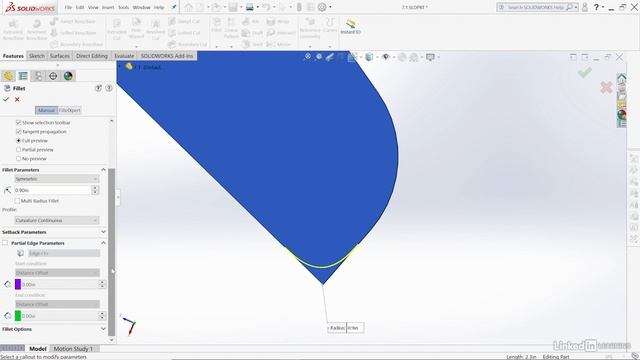Switch to the Evaluate tab
The image size is (640, 360).
coord(124,56)
